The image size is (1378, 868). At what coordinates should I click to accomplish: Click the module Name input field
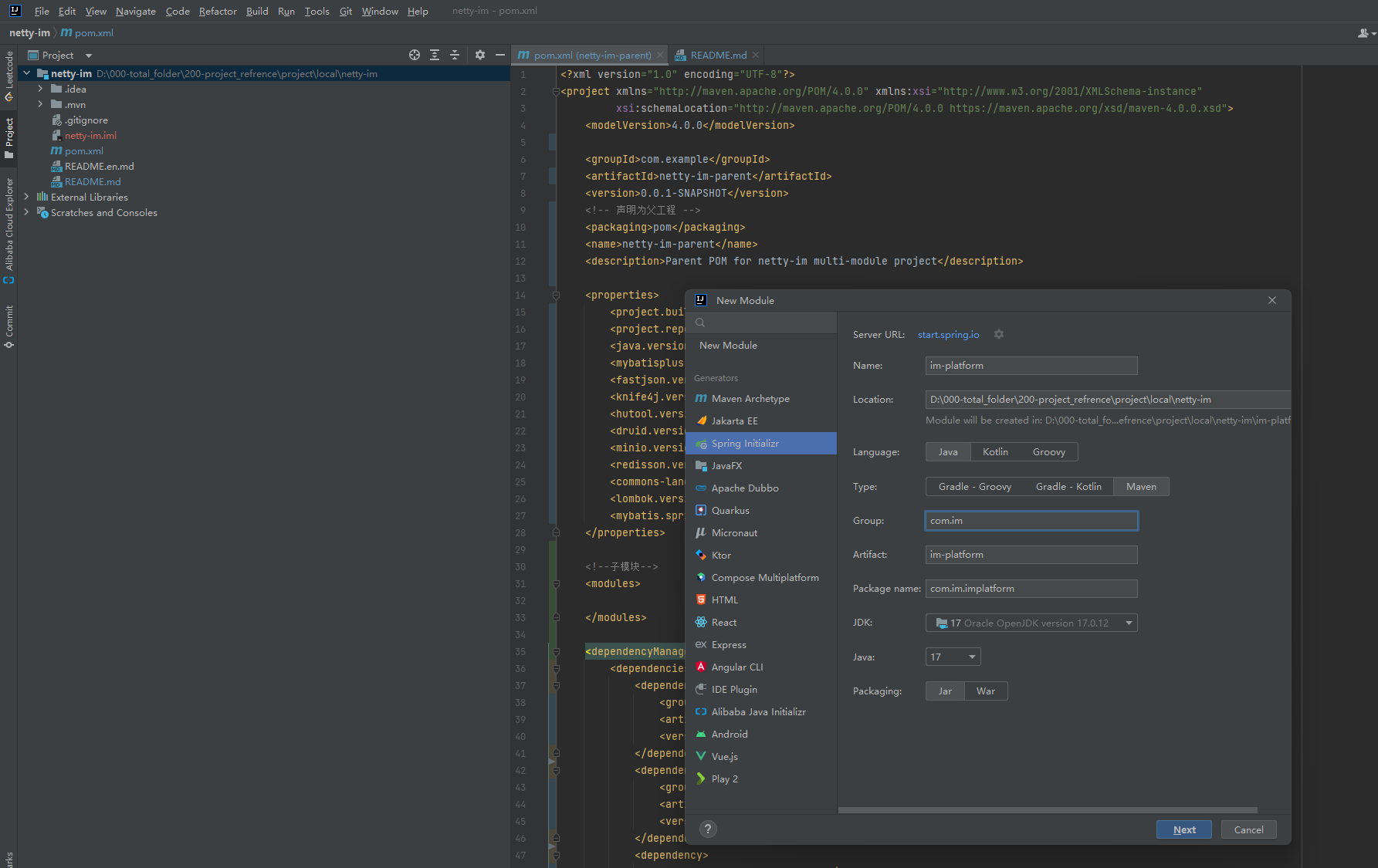[x=1031, y=366]
